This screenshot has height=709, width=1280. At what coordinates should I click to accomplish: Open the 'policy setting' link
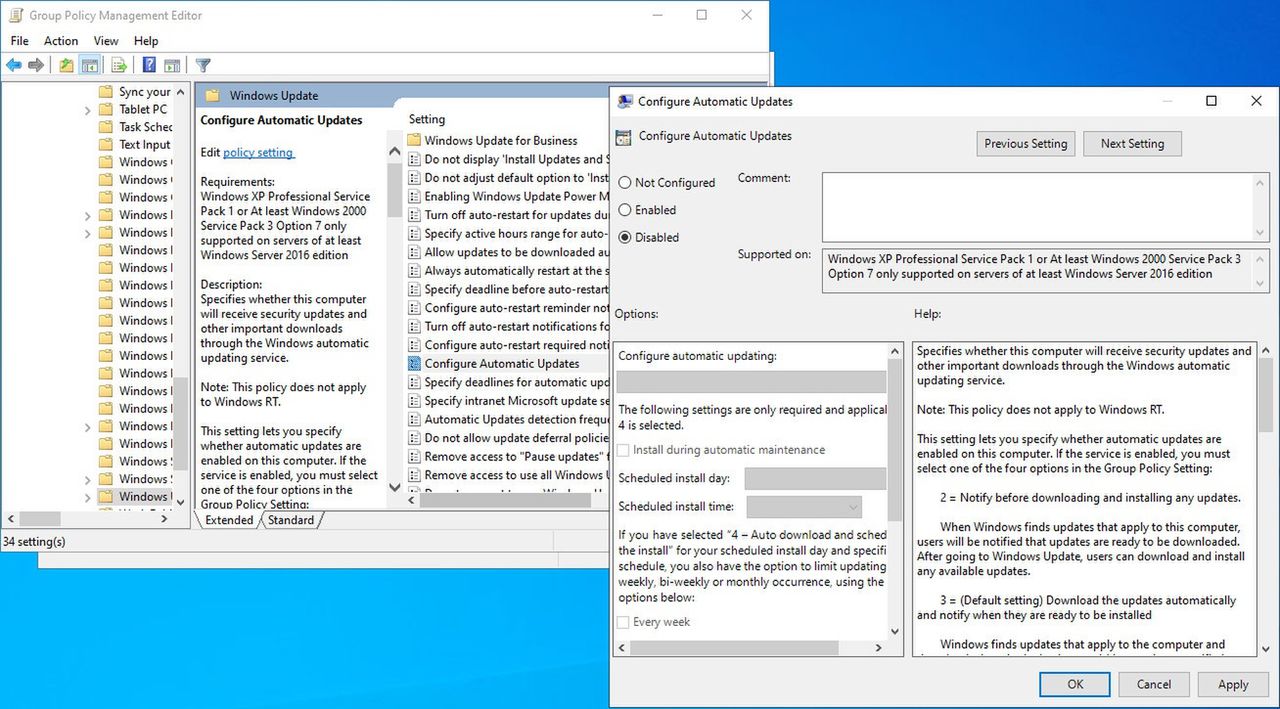[x=258, y=153]
